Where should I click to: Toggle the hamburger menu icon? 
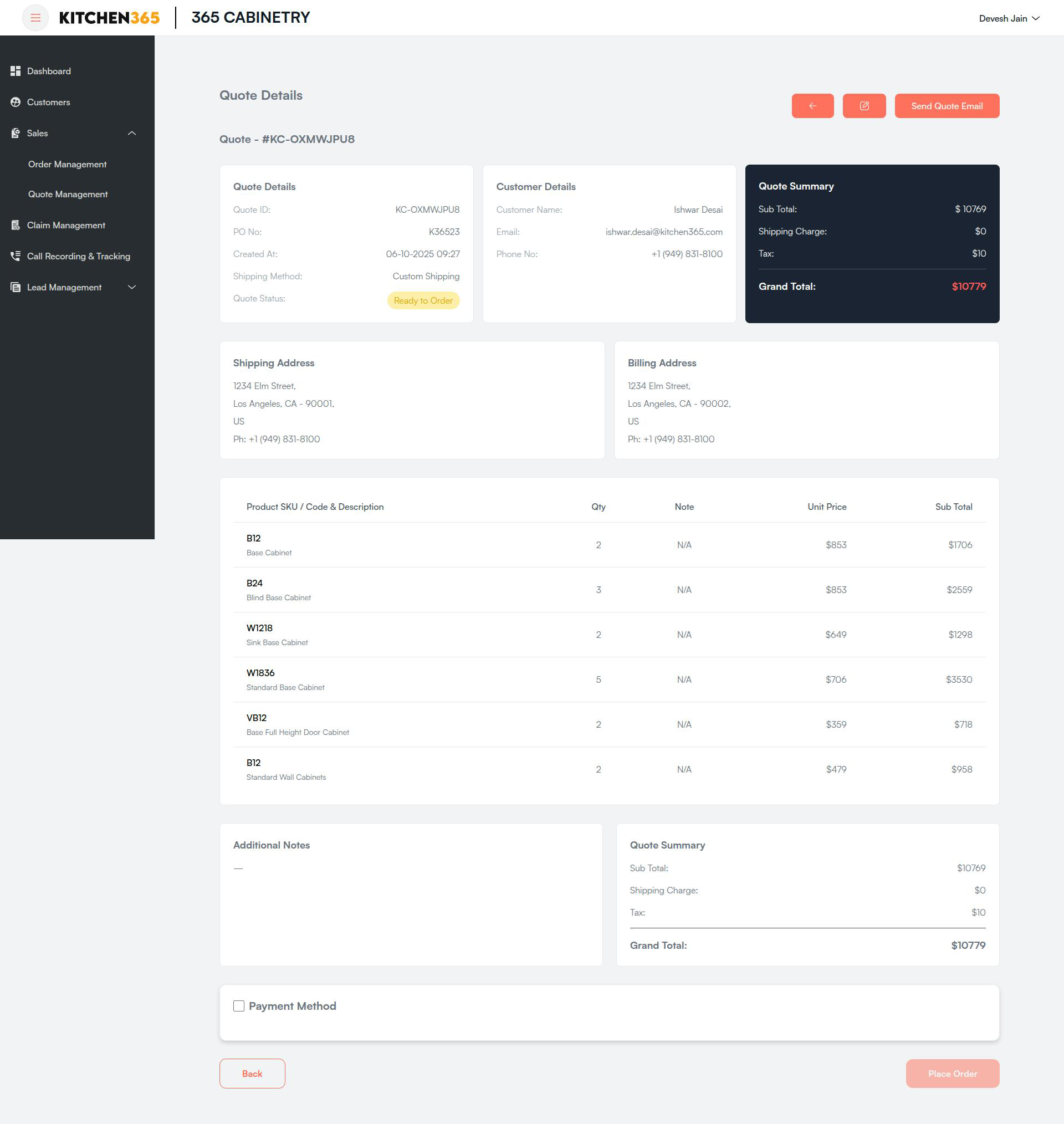click(35, 18)
